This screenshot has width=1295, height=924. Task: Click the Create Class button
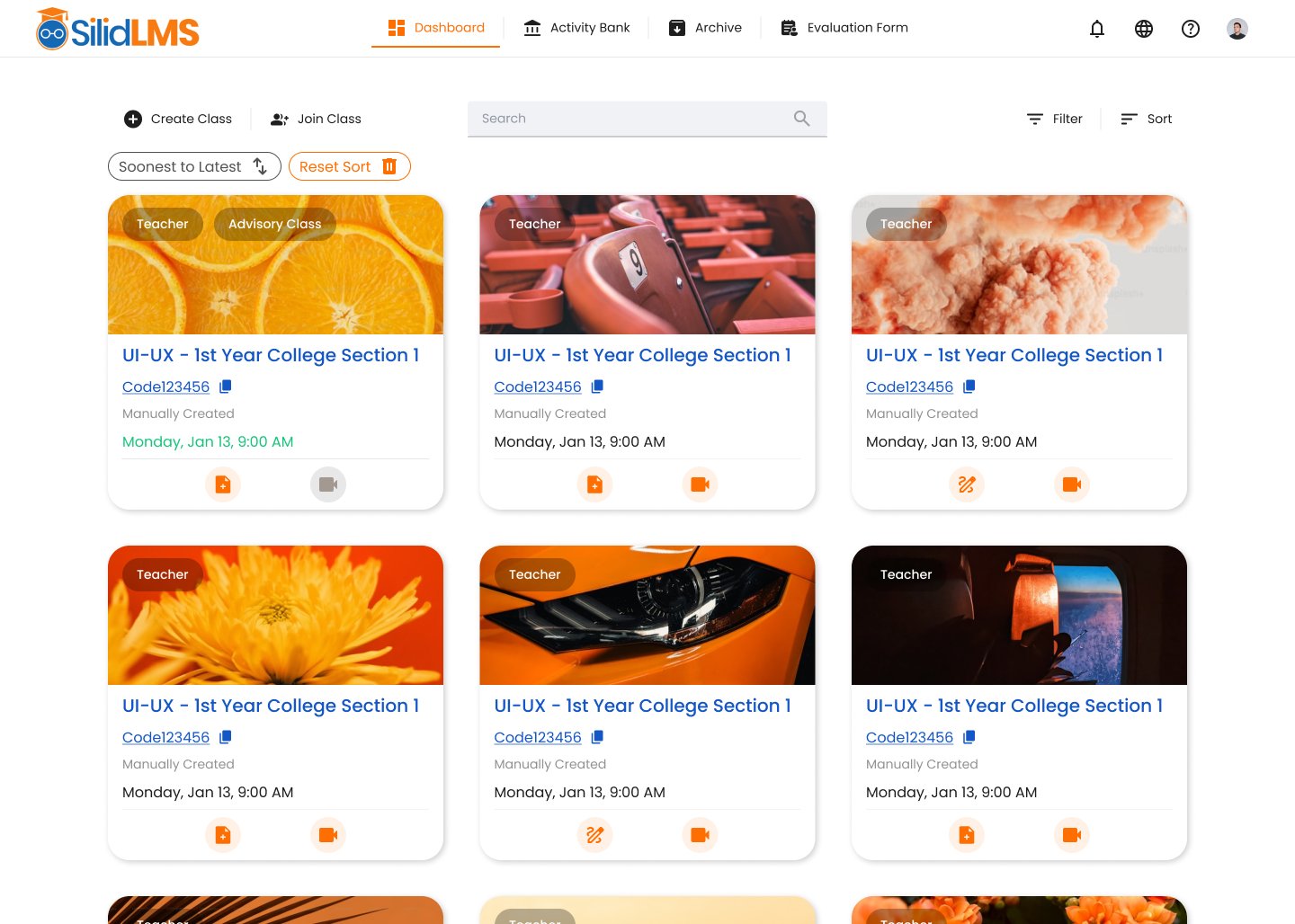[178, 119]
